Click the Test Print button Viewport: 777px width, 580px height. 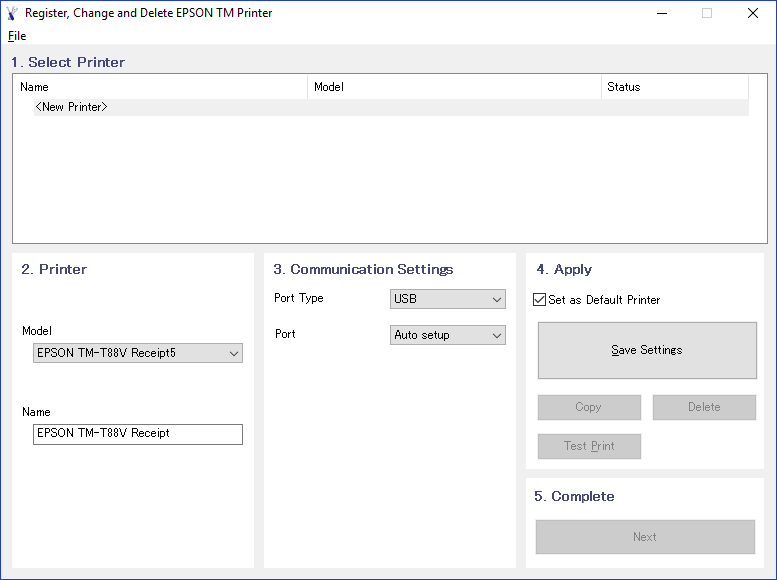589,446
